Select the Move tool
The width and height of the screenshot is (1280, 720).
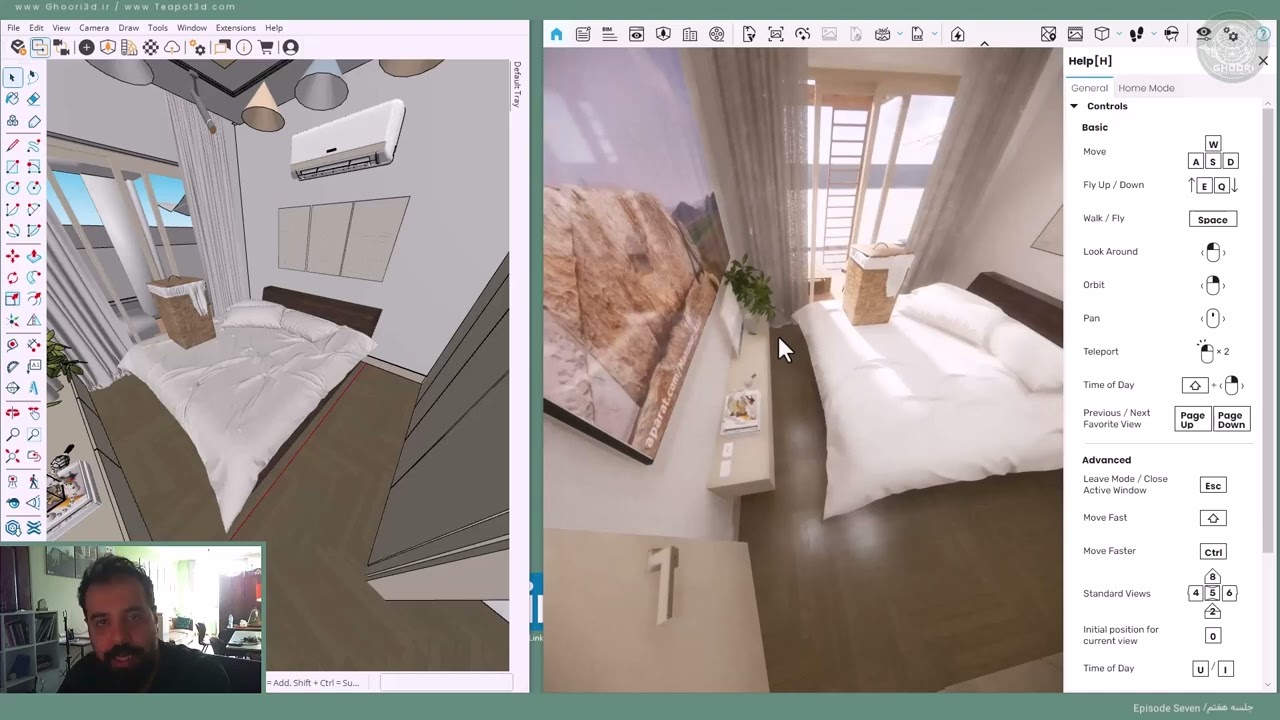(x=12, y=256)
